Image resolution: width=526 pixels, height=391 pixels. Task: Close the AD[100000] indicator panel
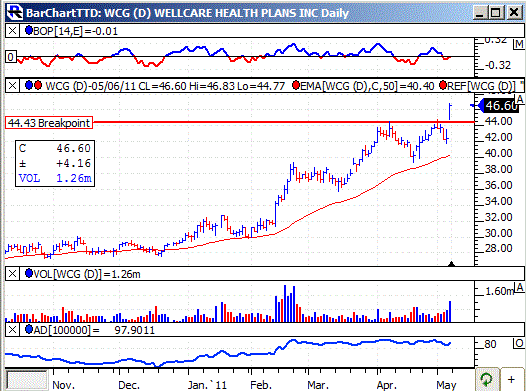point(12,330)
